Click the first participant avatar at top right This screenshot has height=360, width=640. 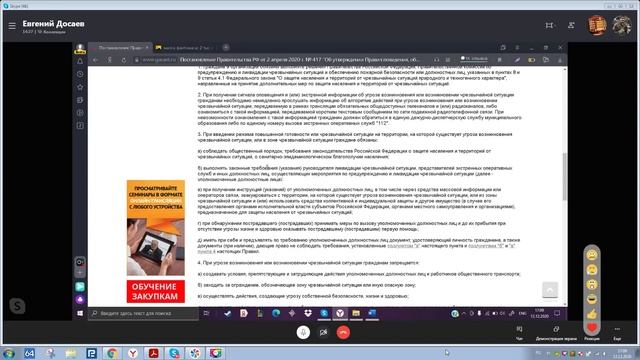click(597, 25)
